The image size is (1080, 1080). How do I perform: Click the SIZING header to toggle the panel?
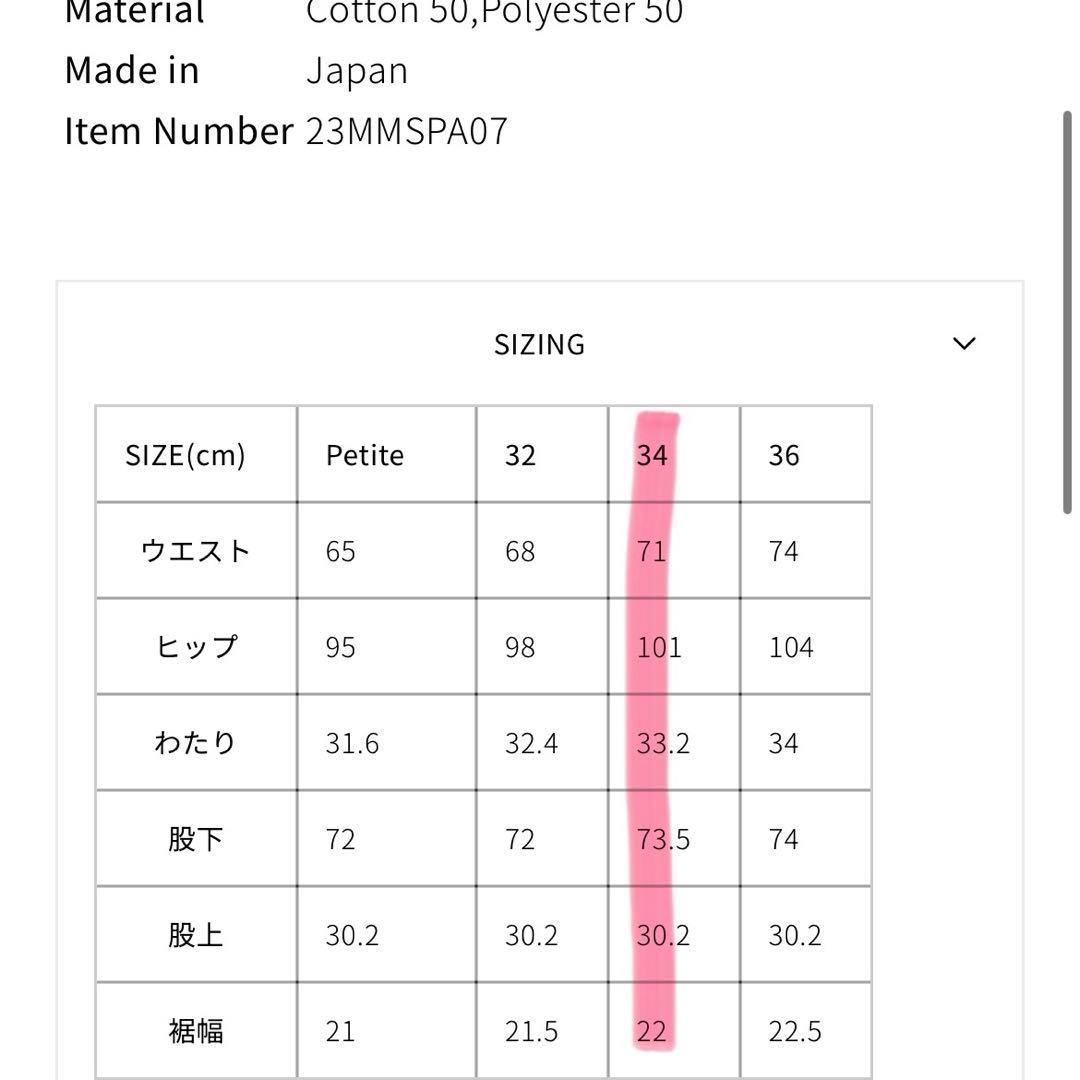pyautogui.click(x=539, y=344)
